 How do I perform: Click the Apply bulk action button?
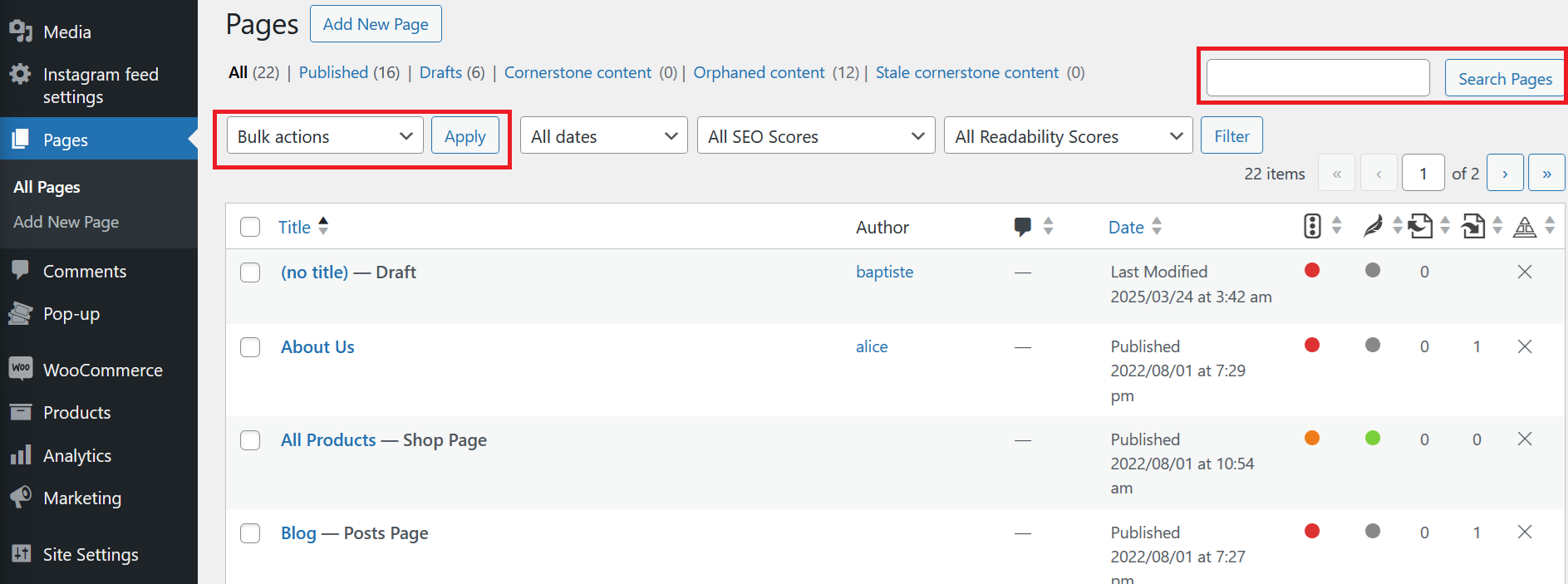pos(465,136)
